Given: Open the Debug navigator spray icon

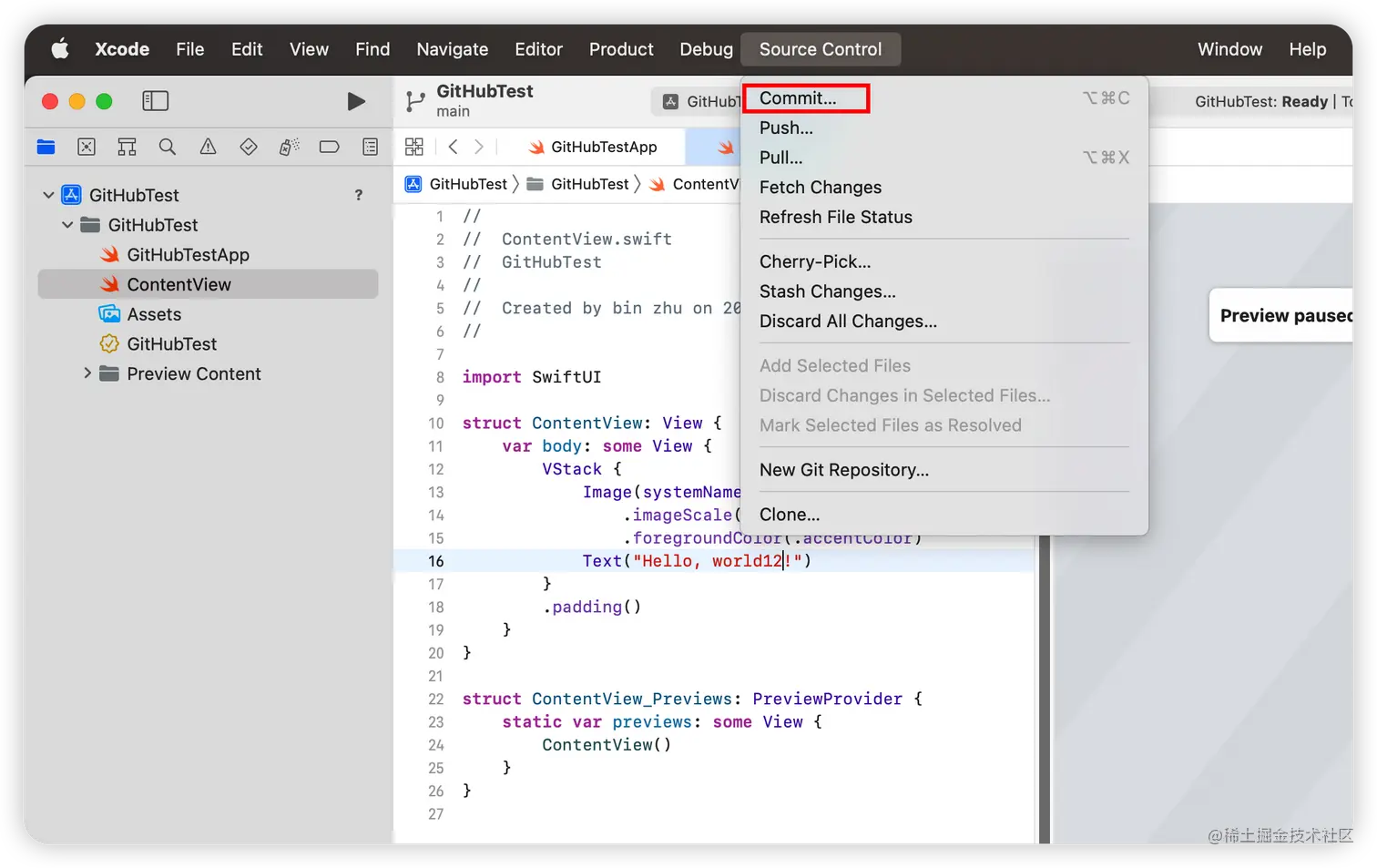Looking at the screenshot, I should pos(289,147).
